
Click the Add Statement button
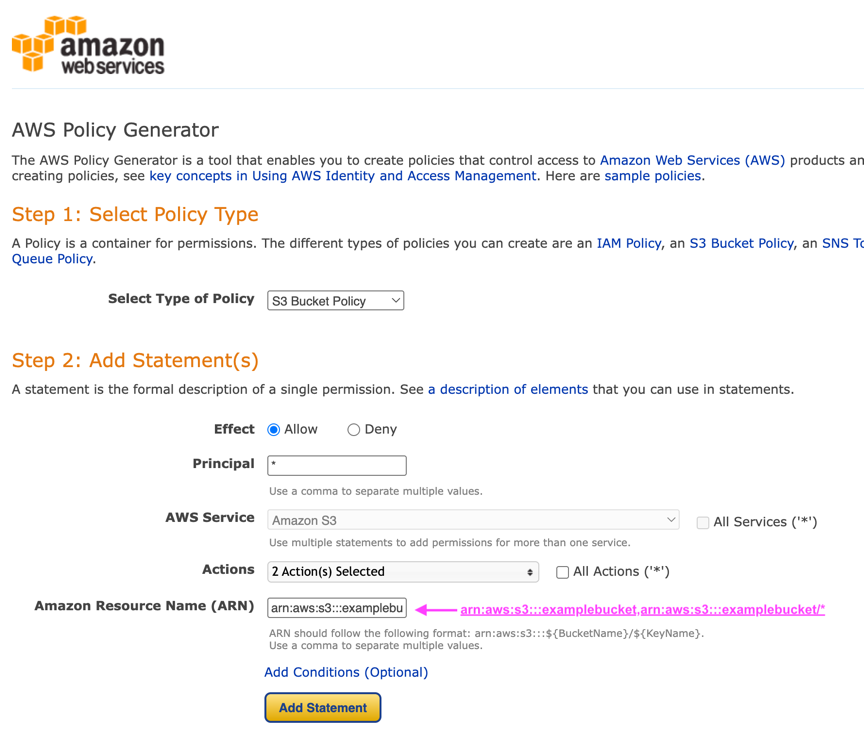[322, 708]
